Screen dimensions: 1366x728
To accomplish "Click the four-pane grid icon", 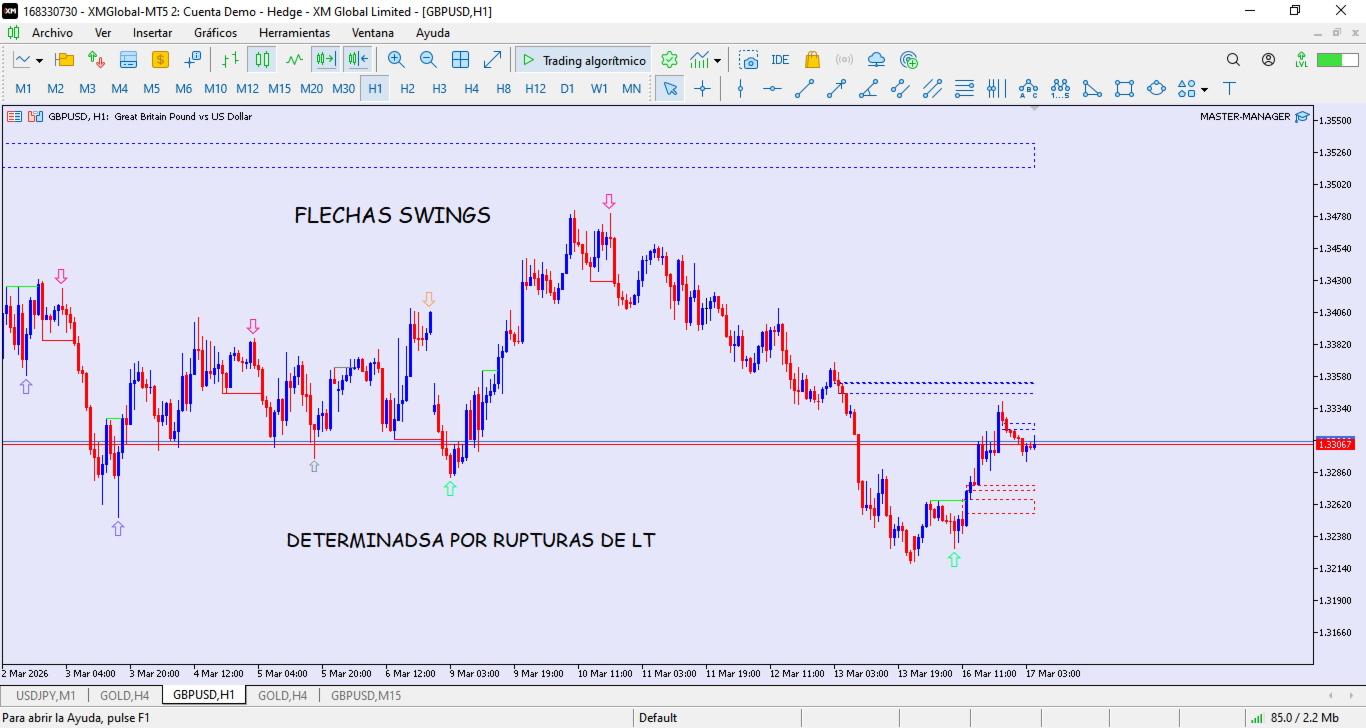I will pos(460,60).
